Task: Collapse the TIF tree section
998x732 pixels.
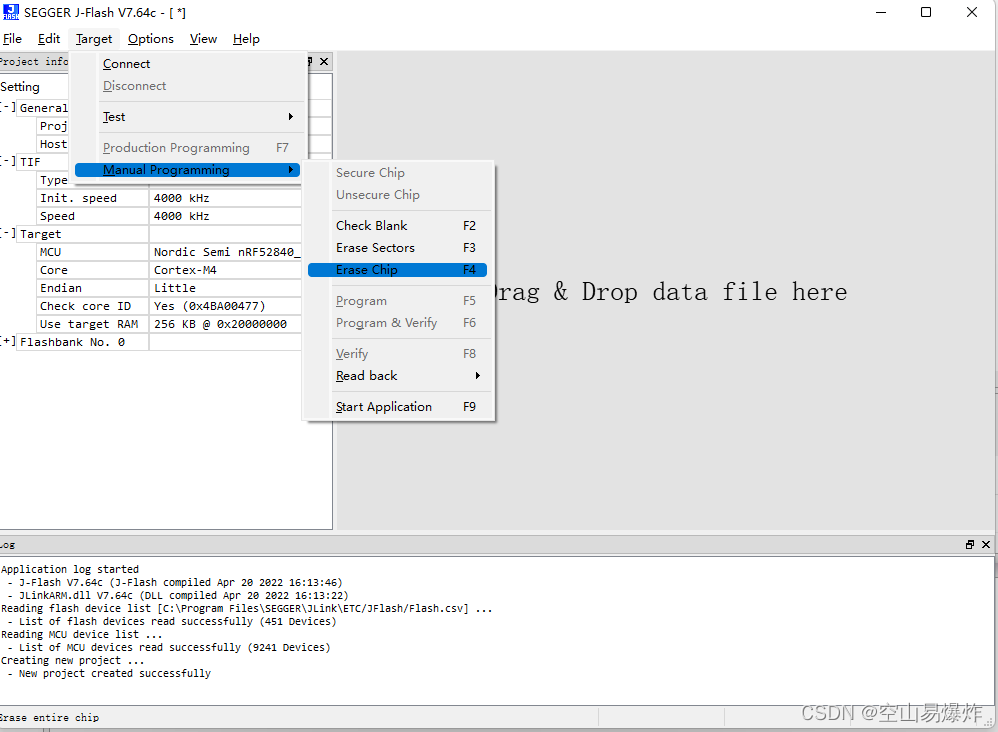Action: (x=8, y=161)
